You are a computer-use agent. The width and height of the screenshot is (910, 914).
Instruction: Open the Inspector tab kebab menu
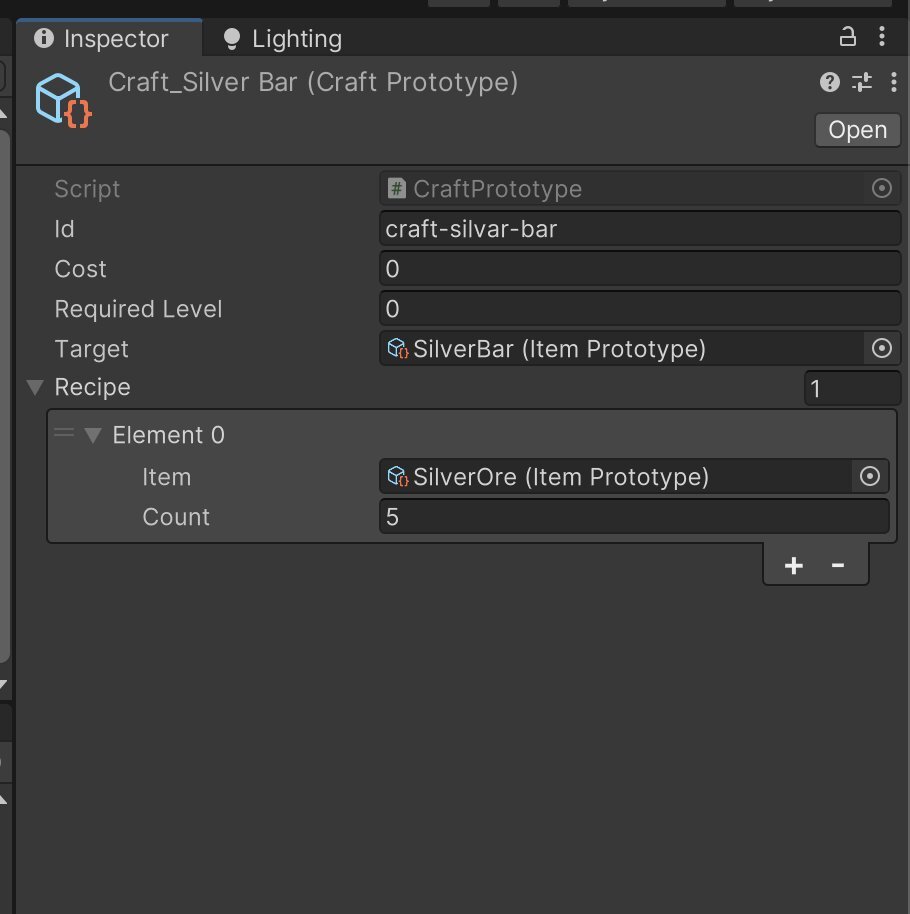[881, 38]
